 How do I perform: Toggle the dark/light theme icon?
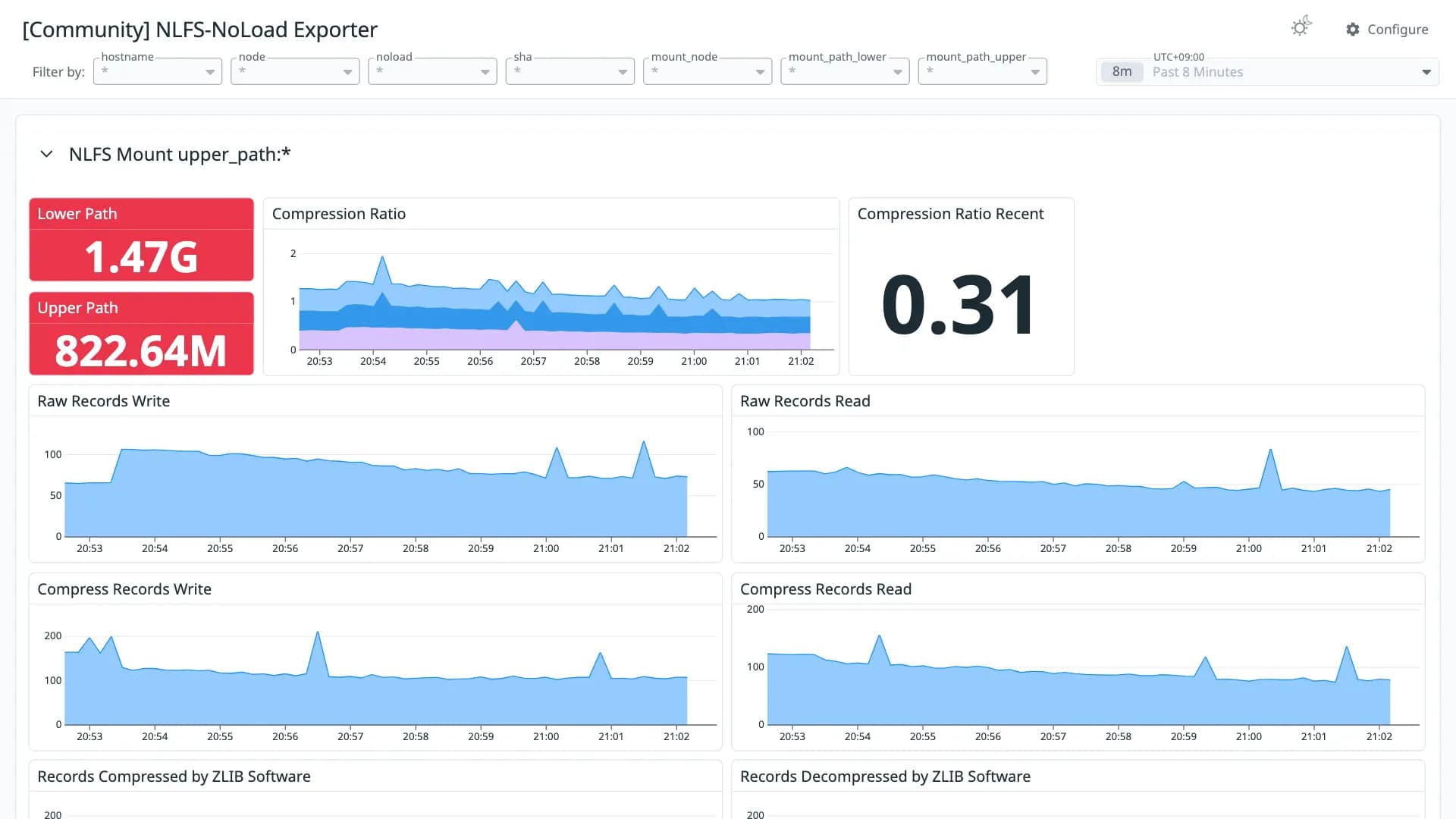coord(1301,27)
